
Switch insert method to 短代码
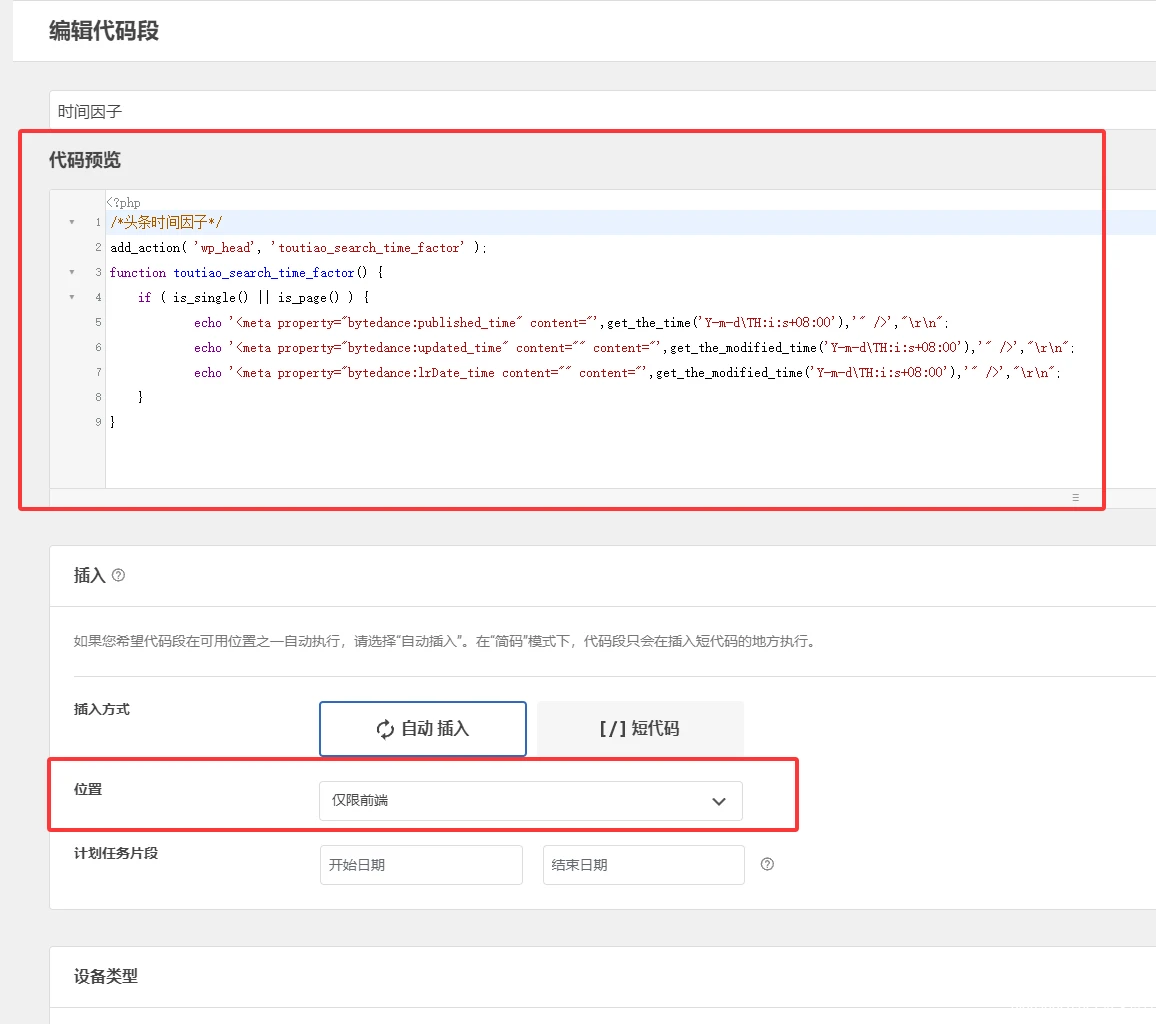(x=640, y=729)
